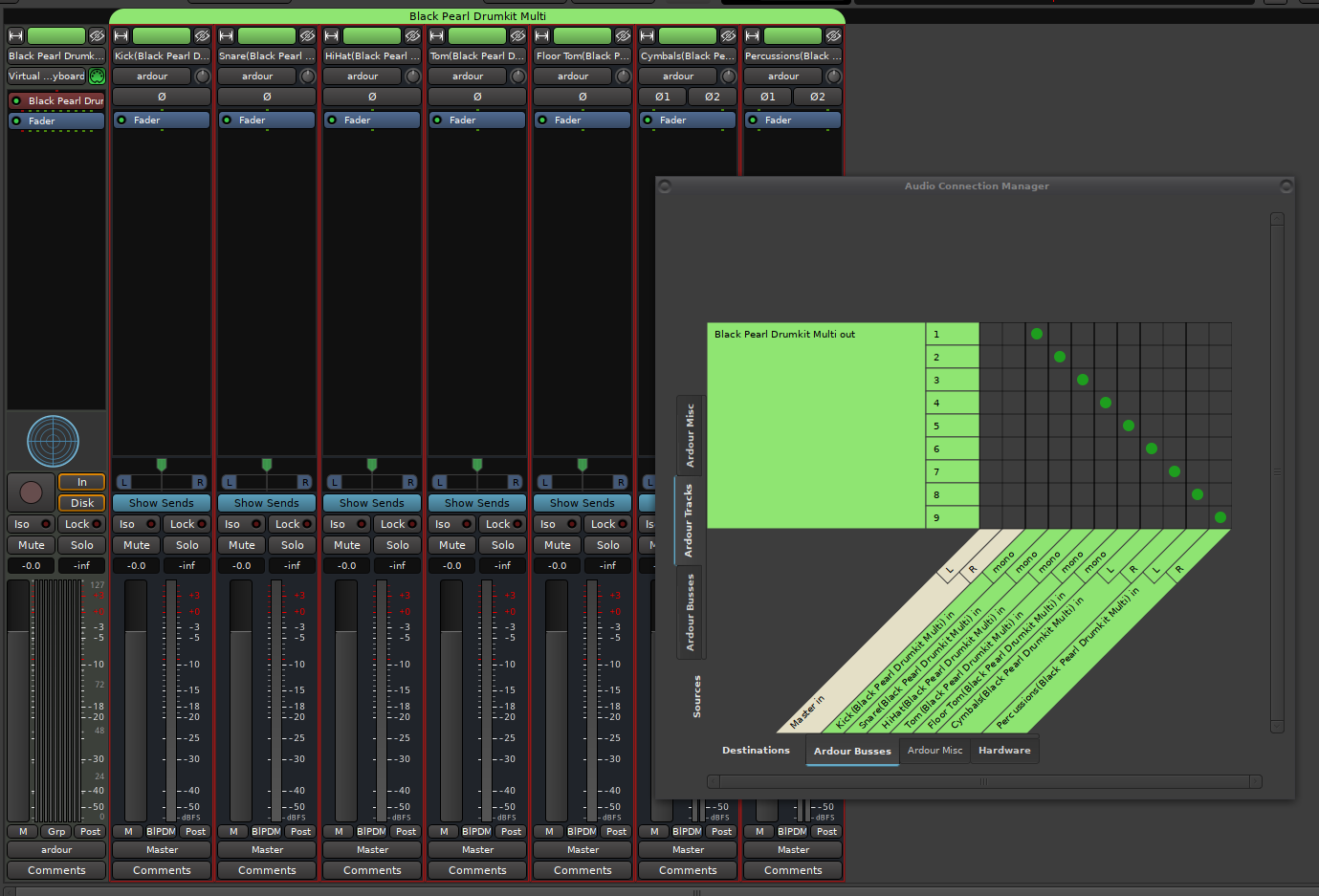Solo the Tom strip
This screenshot has height=896, width=1319.
[x=502, y=545]
